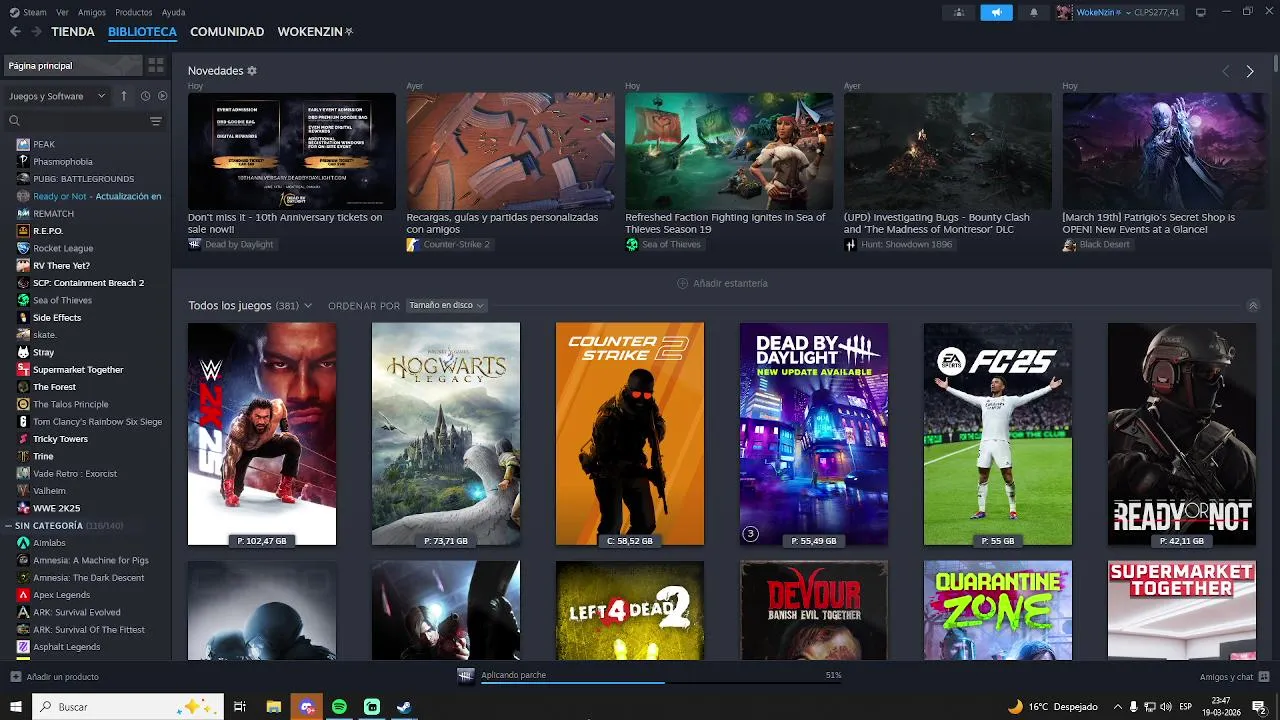Open the friends group icon in header
Image resolution: width=1280 pixels, height=720 pixels.
point(959,12)
